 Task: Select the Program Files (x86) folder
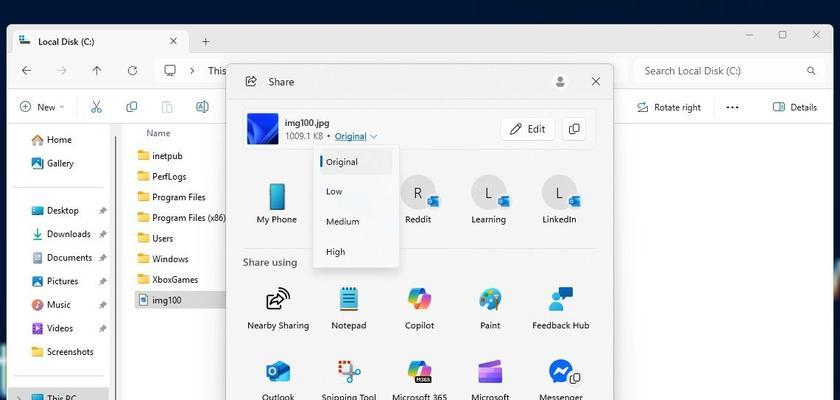click(181, 218)
